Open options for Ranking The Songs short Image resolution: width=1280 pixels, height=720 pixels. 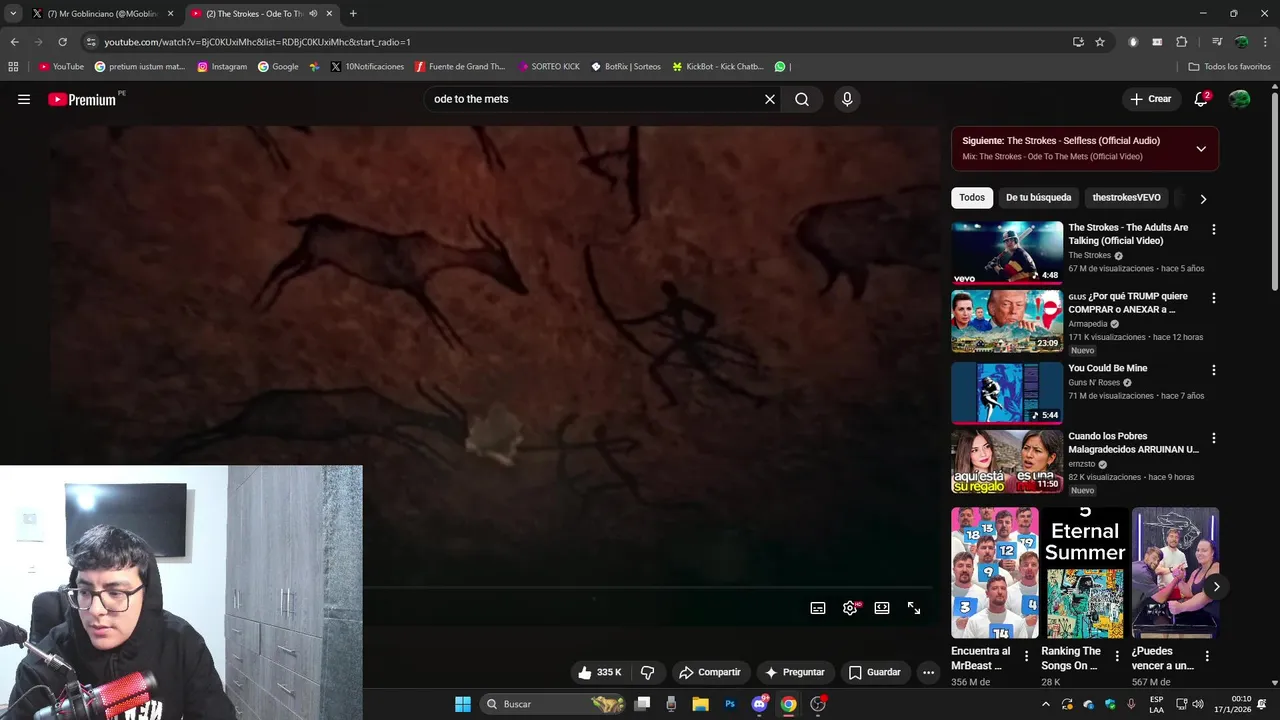tap(1117, 657)
